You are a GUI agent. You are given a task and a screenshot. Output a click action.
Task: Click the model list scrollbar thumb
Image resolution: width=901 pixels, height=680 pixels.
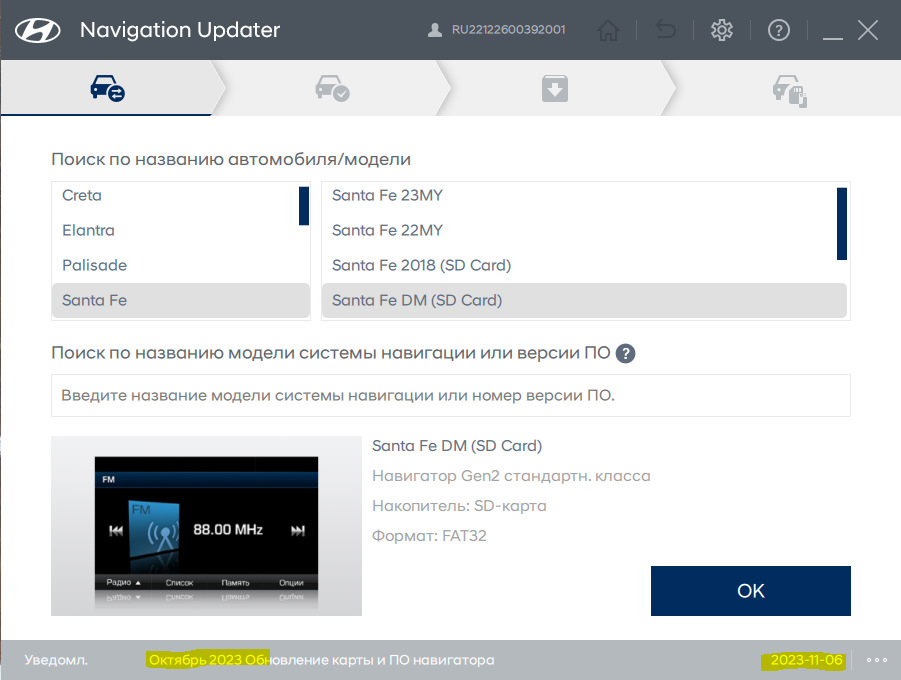842,224
